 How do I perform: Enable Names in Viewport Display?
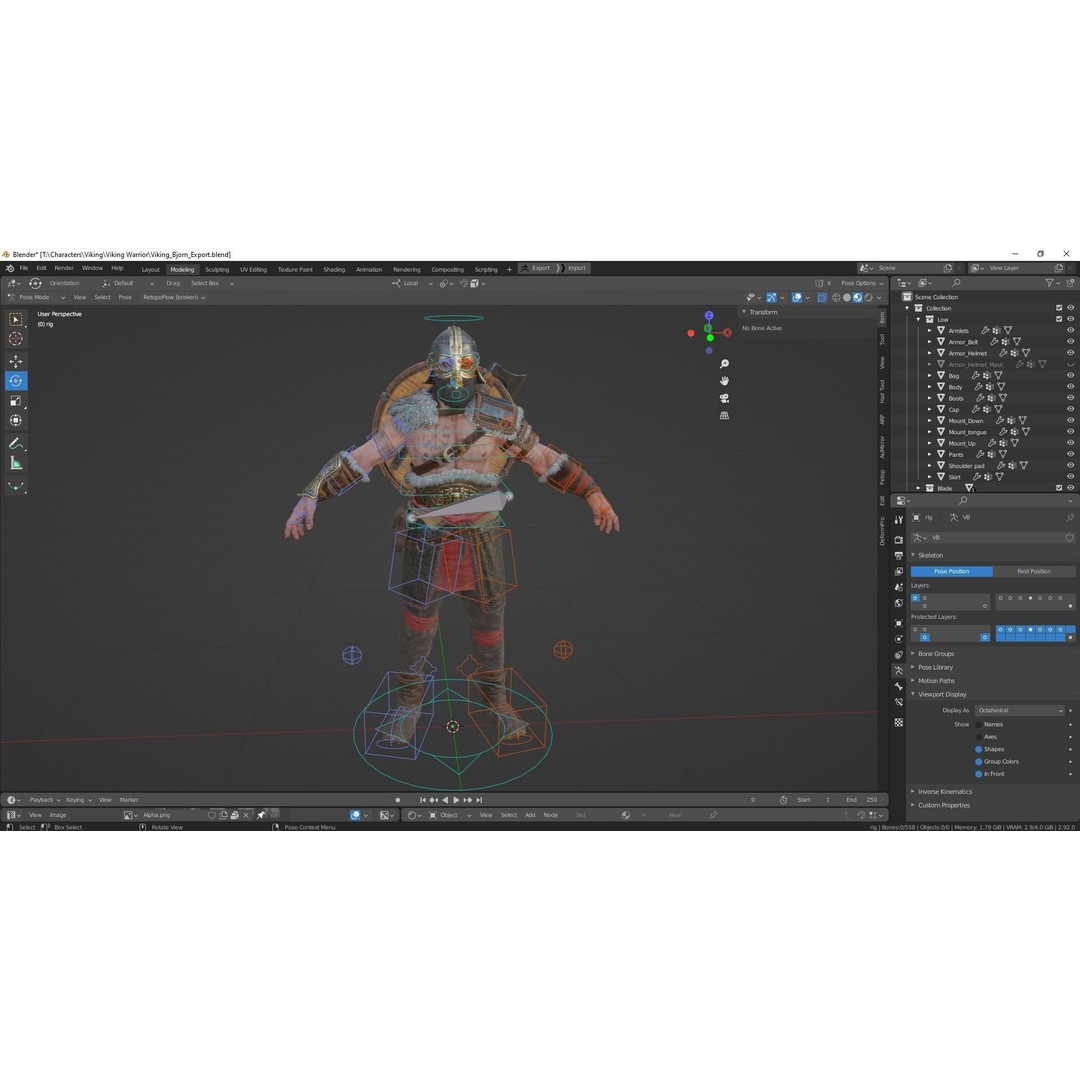(979, 725)
